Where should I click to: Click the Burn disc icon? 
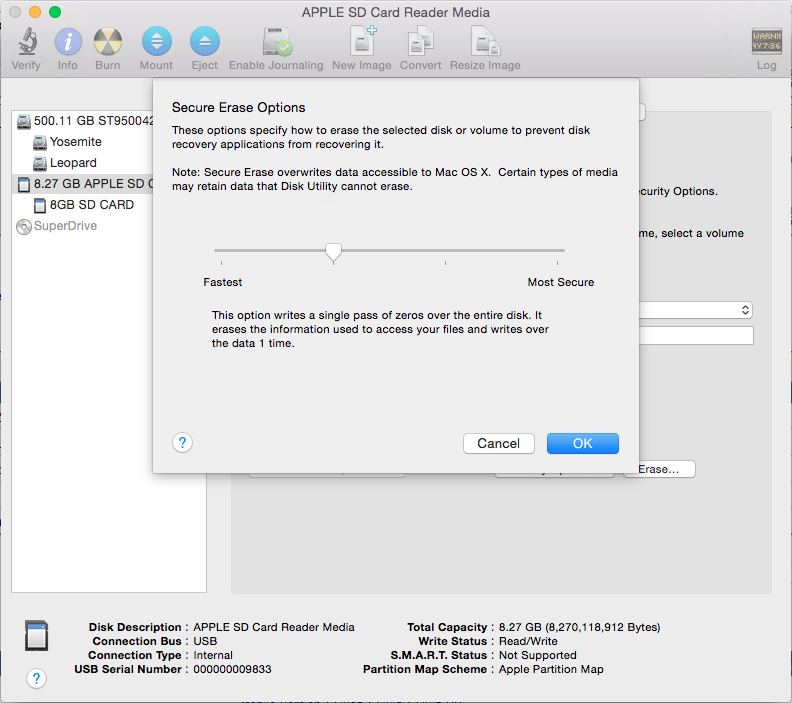108,41
